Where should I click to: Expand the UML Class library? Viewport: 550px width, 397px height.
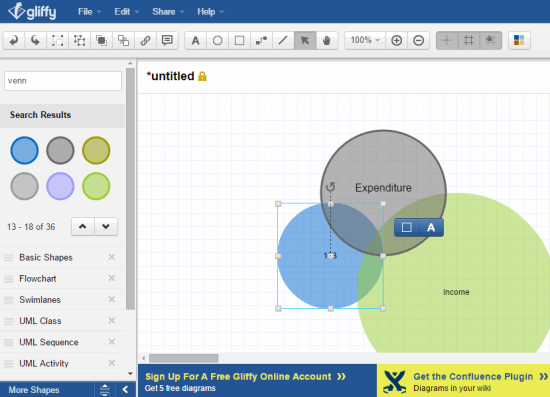(x=40, y=321)
